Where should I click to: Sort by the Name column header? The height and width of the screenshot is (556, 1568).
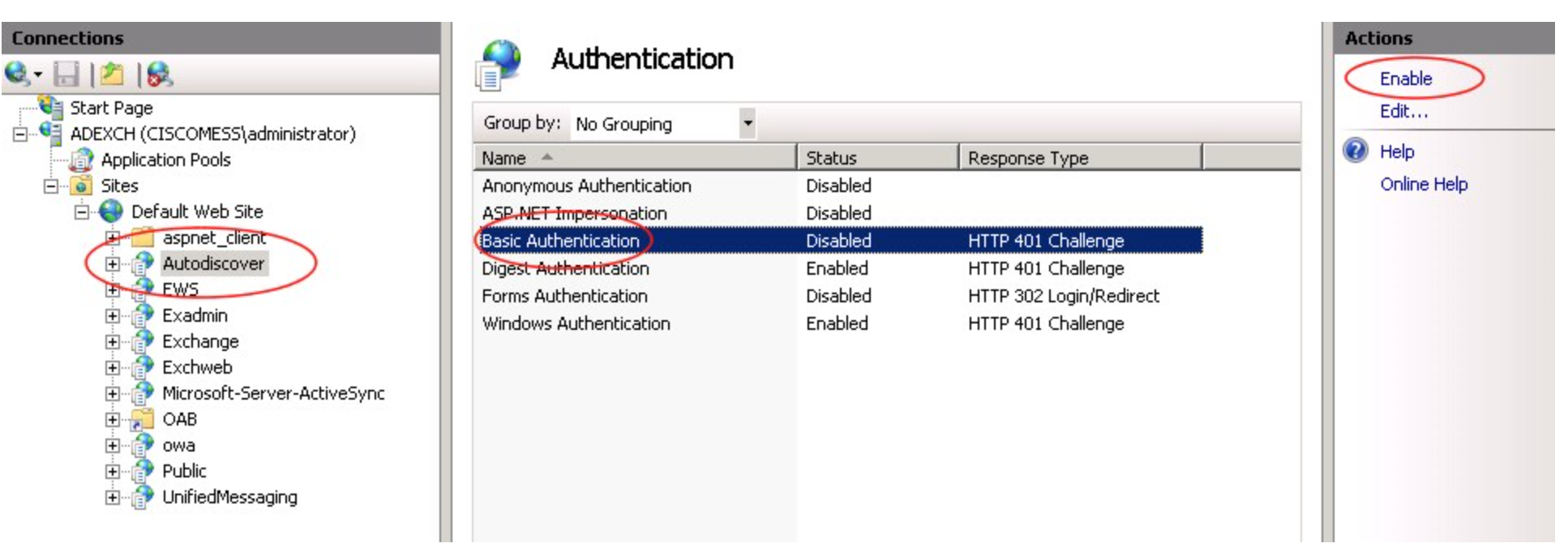coord(504,158)
